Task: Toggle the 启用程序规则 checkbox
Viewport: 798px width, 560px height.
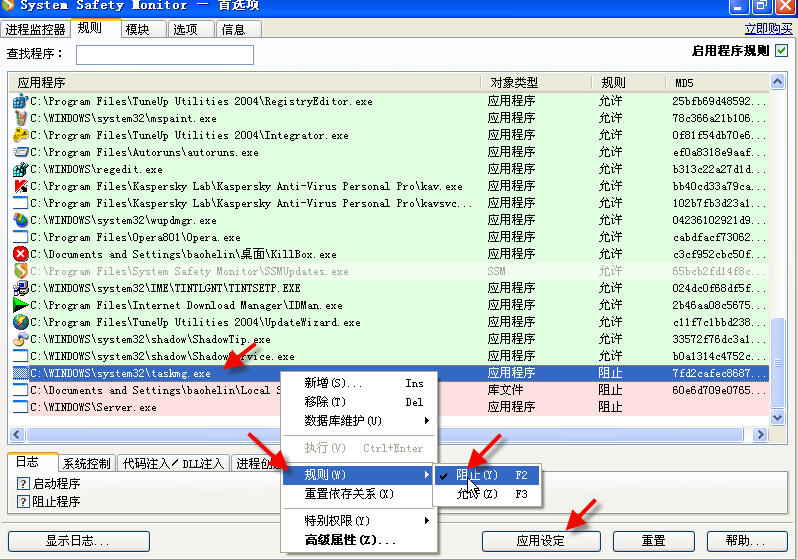Action: click(x=782, y=50)
